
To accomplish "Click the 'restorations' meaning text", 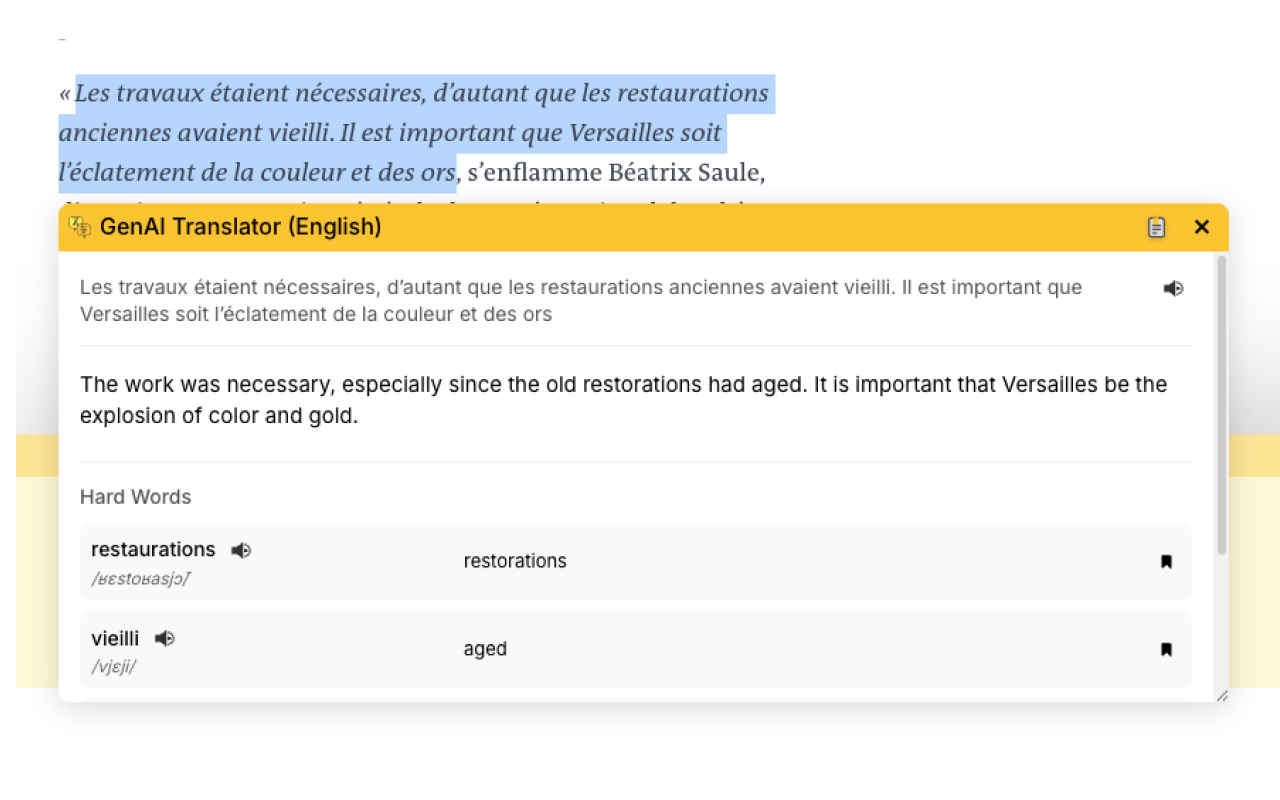I will tap(515, 561).
